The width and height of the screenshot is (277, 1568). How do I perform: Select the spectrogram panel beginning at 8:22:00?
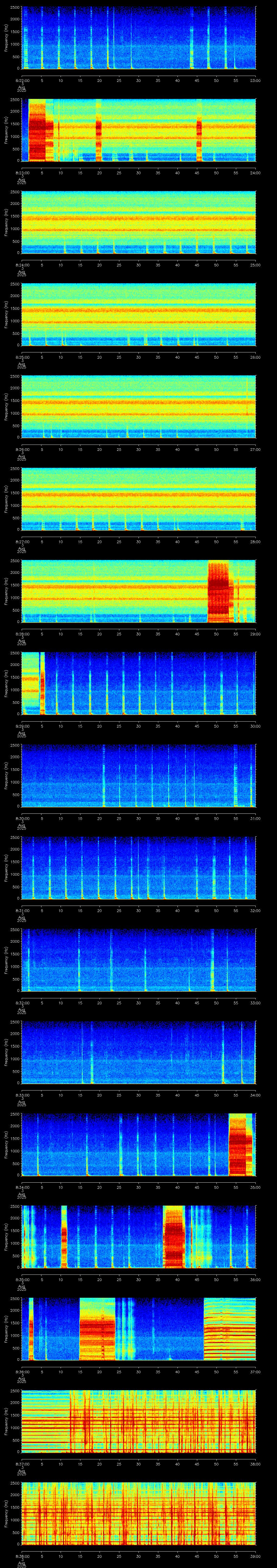pos(138,38)
